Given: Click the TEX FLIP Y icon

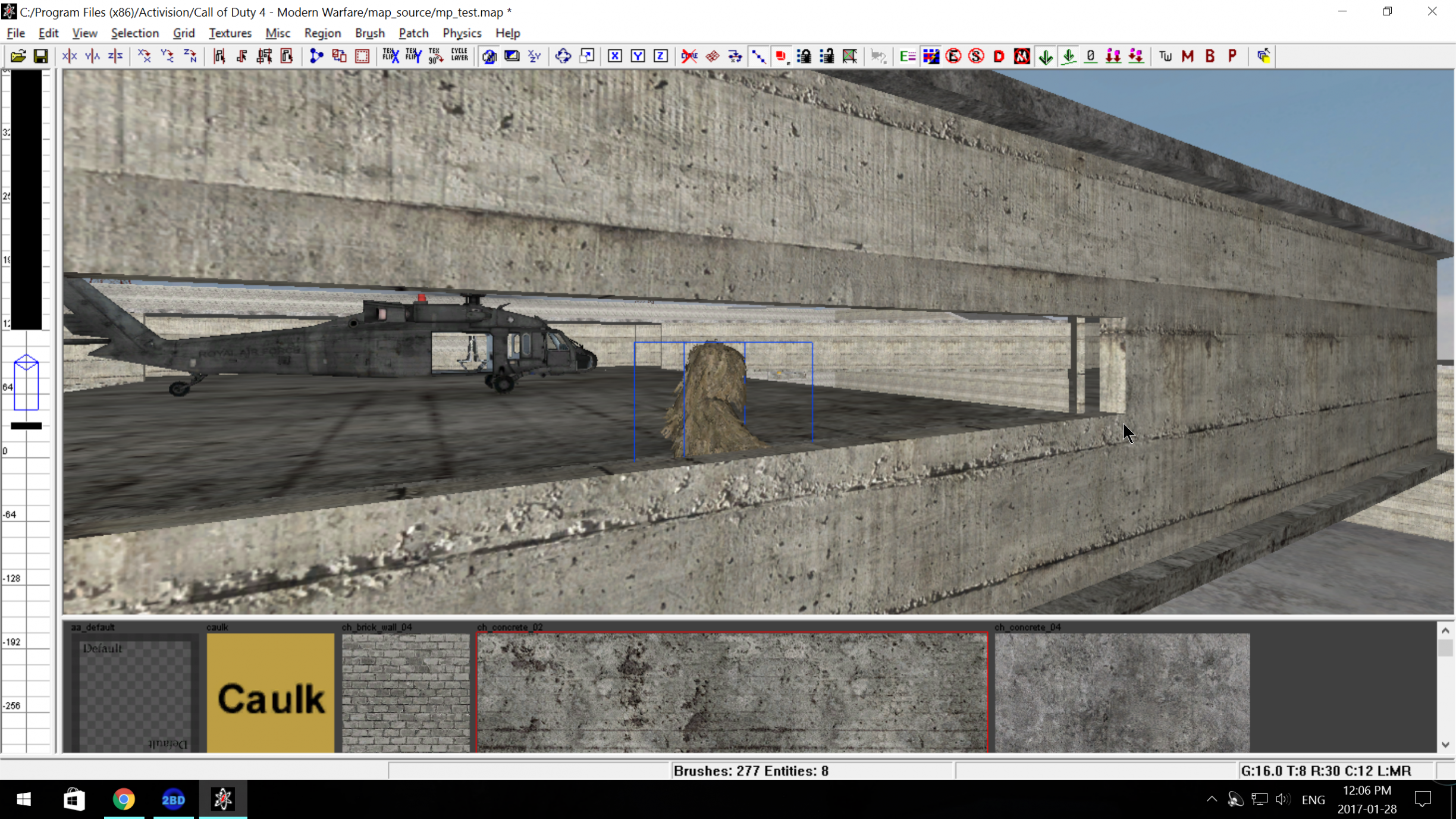Looking at the screenshot, I should tap(413, 56).
